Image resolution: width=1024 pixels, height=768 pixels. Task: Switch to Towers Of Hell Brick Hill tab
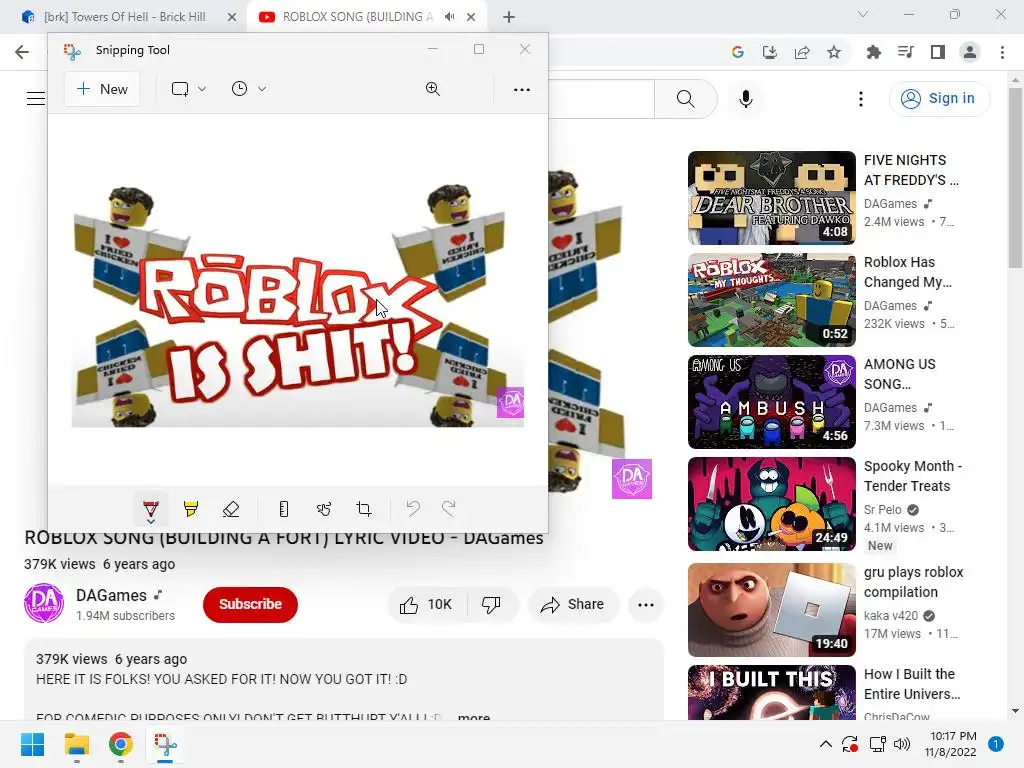point(124,17)
